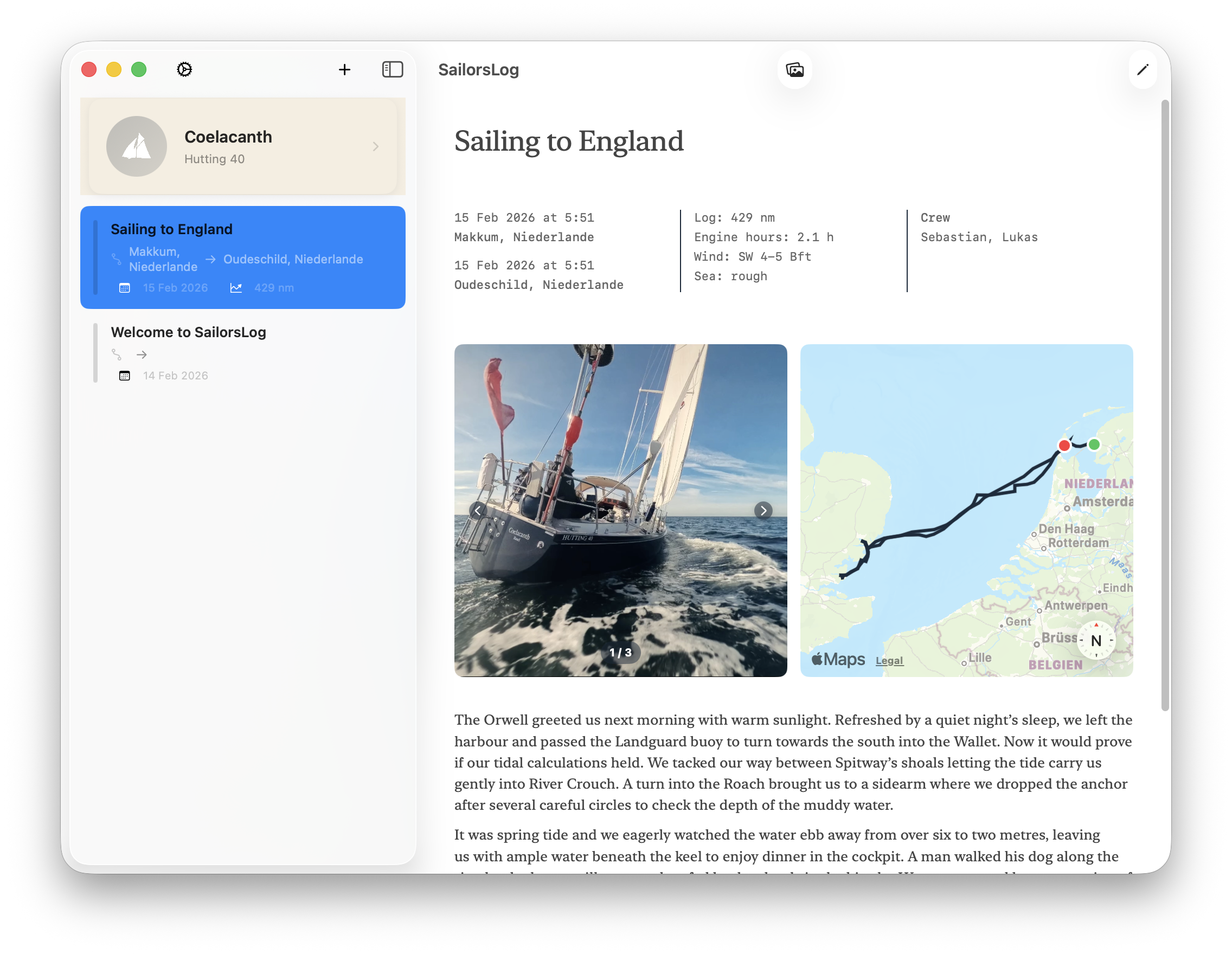Toggle the sidebar visibility icon

[392, 69]
